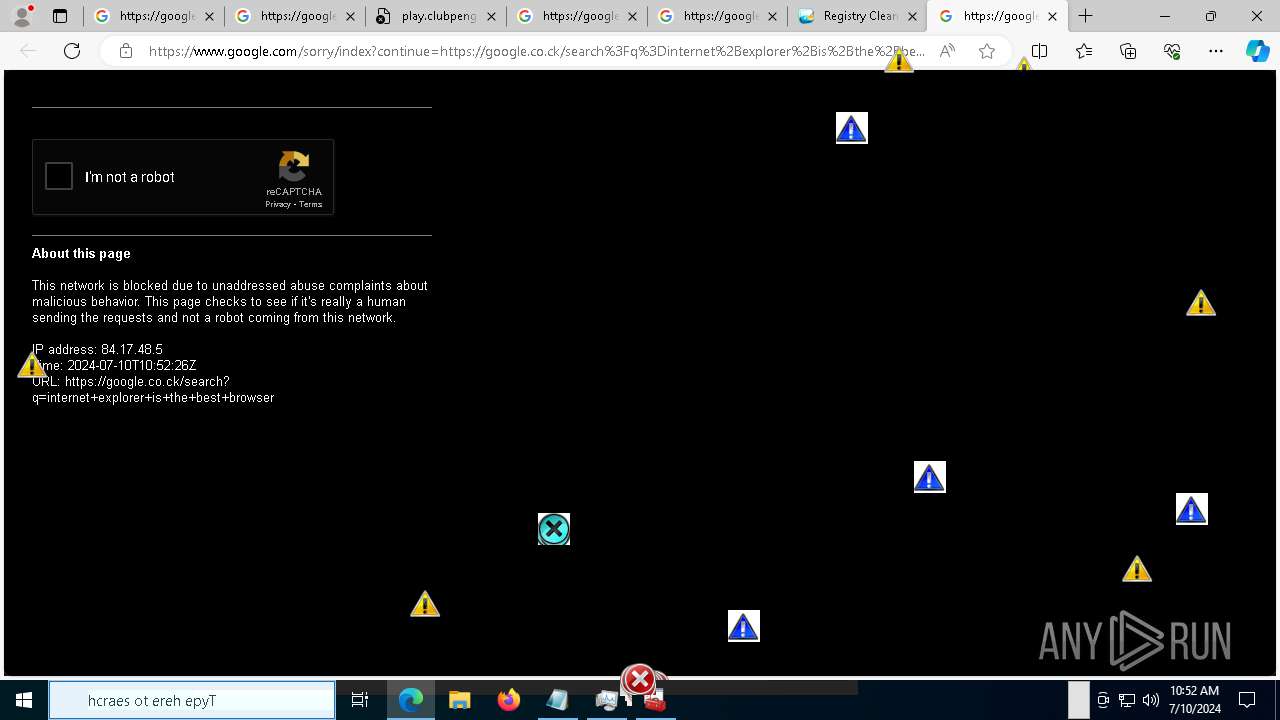
Task: Open reCAPTCHA Privacy link
Action: pos(278,204)
